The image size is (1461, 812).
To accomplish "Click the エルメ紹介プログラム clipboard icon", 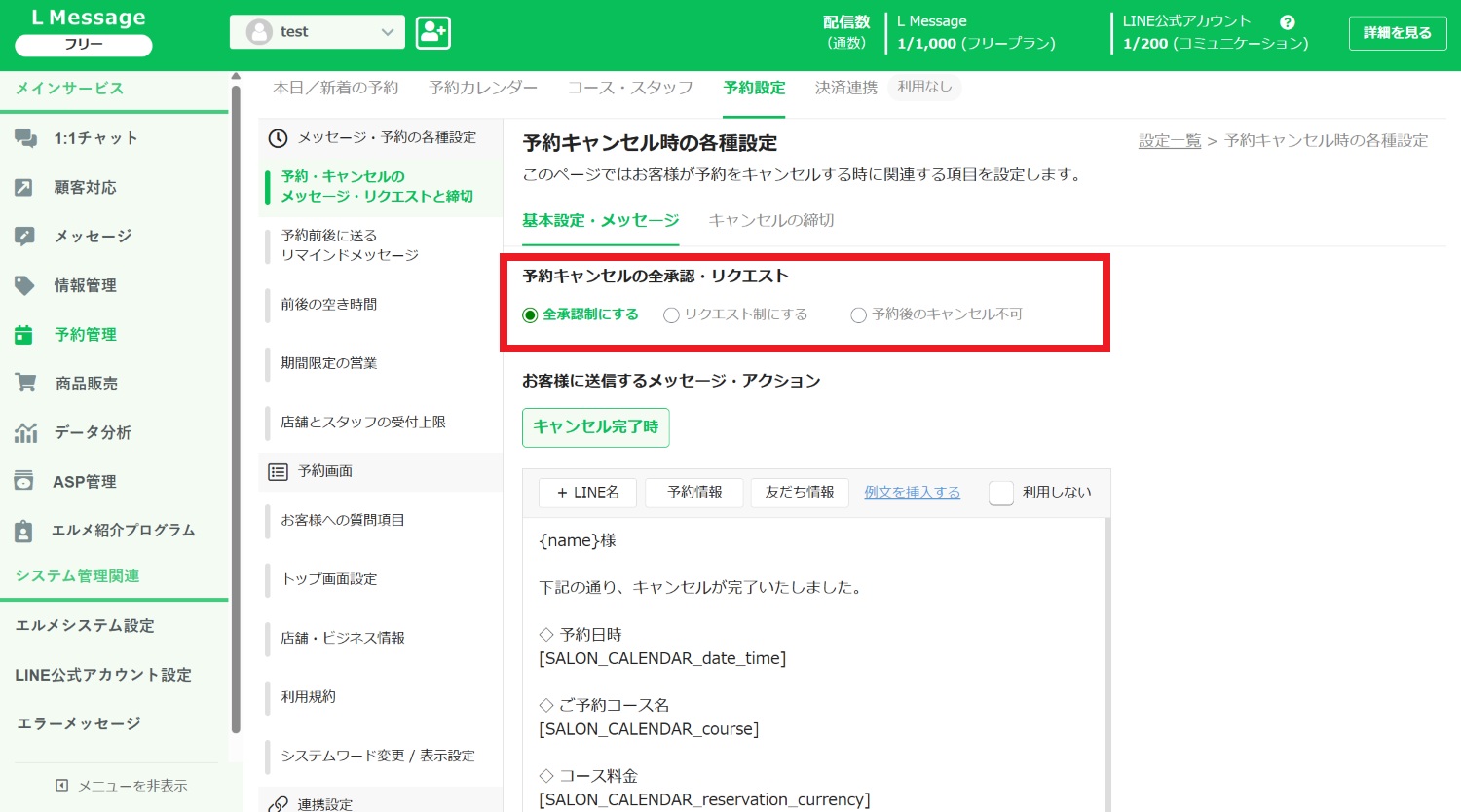I will pos(24,531).
